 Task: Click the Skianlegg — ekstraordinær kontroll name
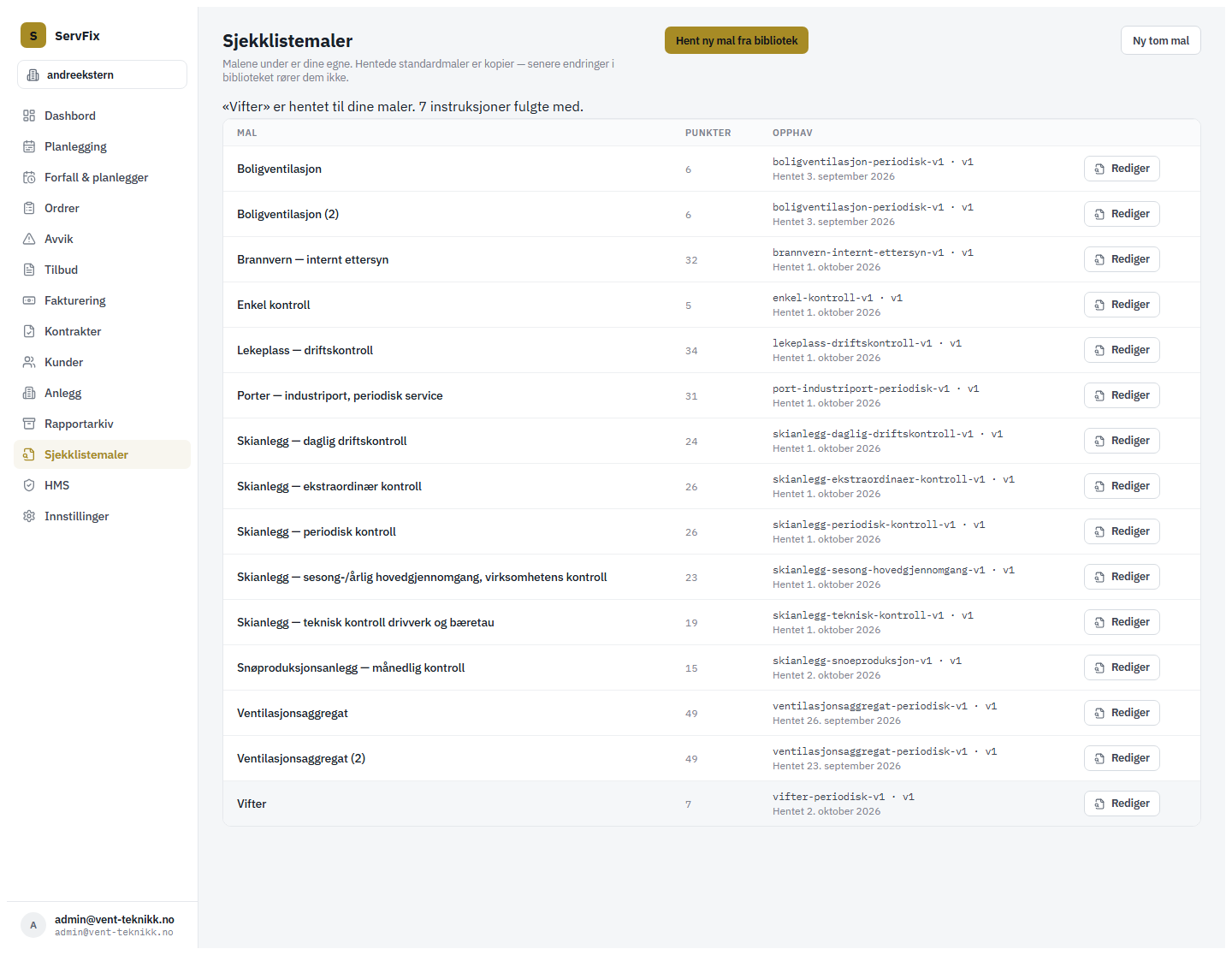[329, 486]
